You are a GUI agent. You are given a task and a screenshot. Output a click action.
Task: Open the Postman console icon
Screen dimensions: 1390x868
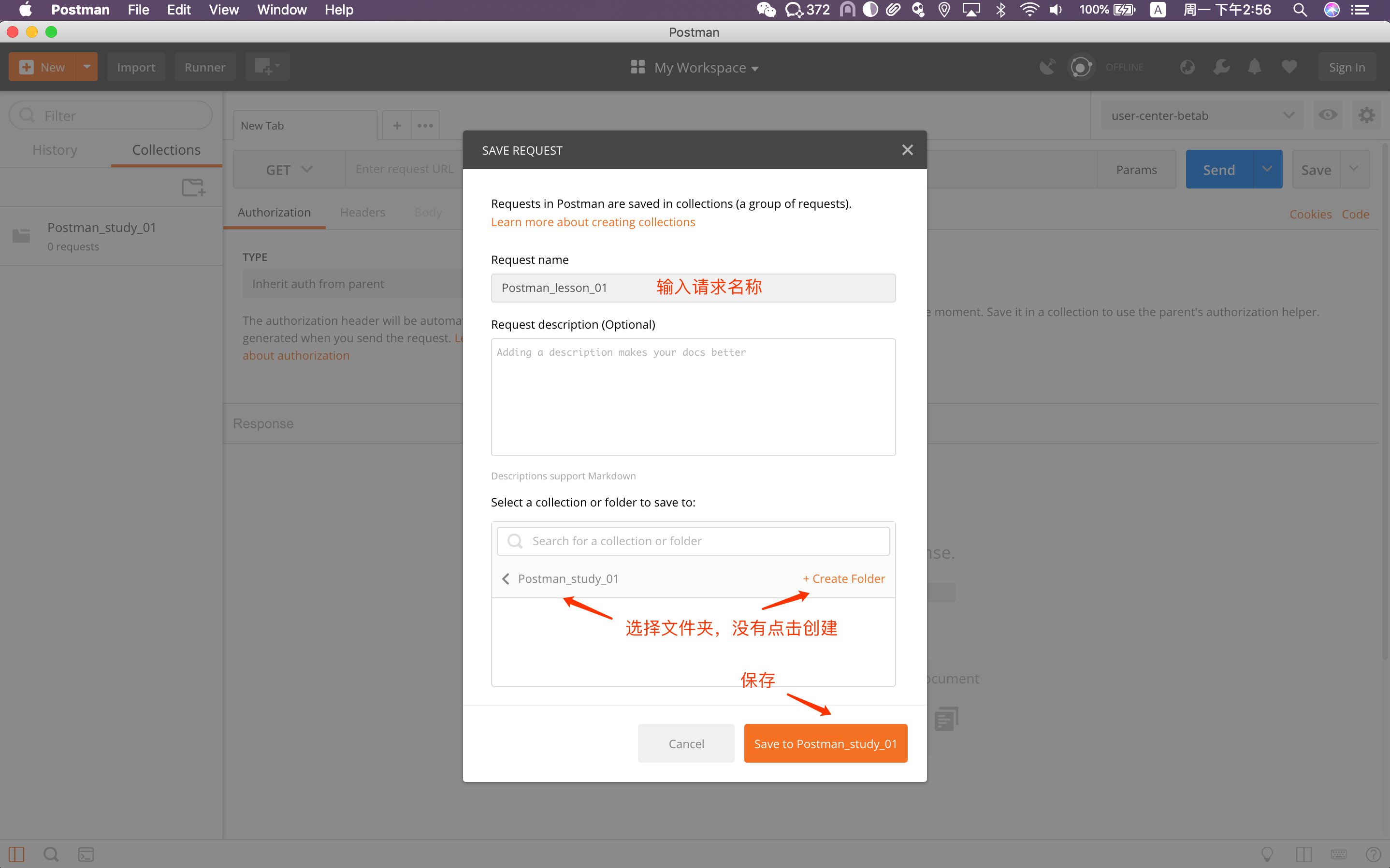pos(86,854)
